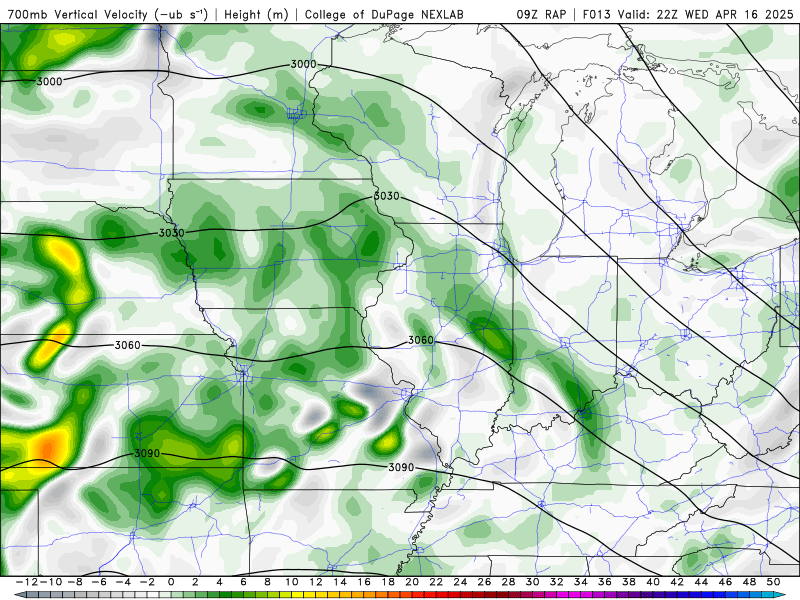Click the 44 value on the color scale

point(702,582)
